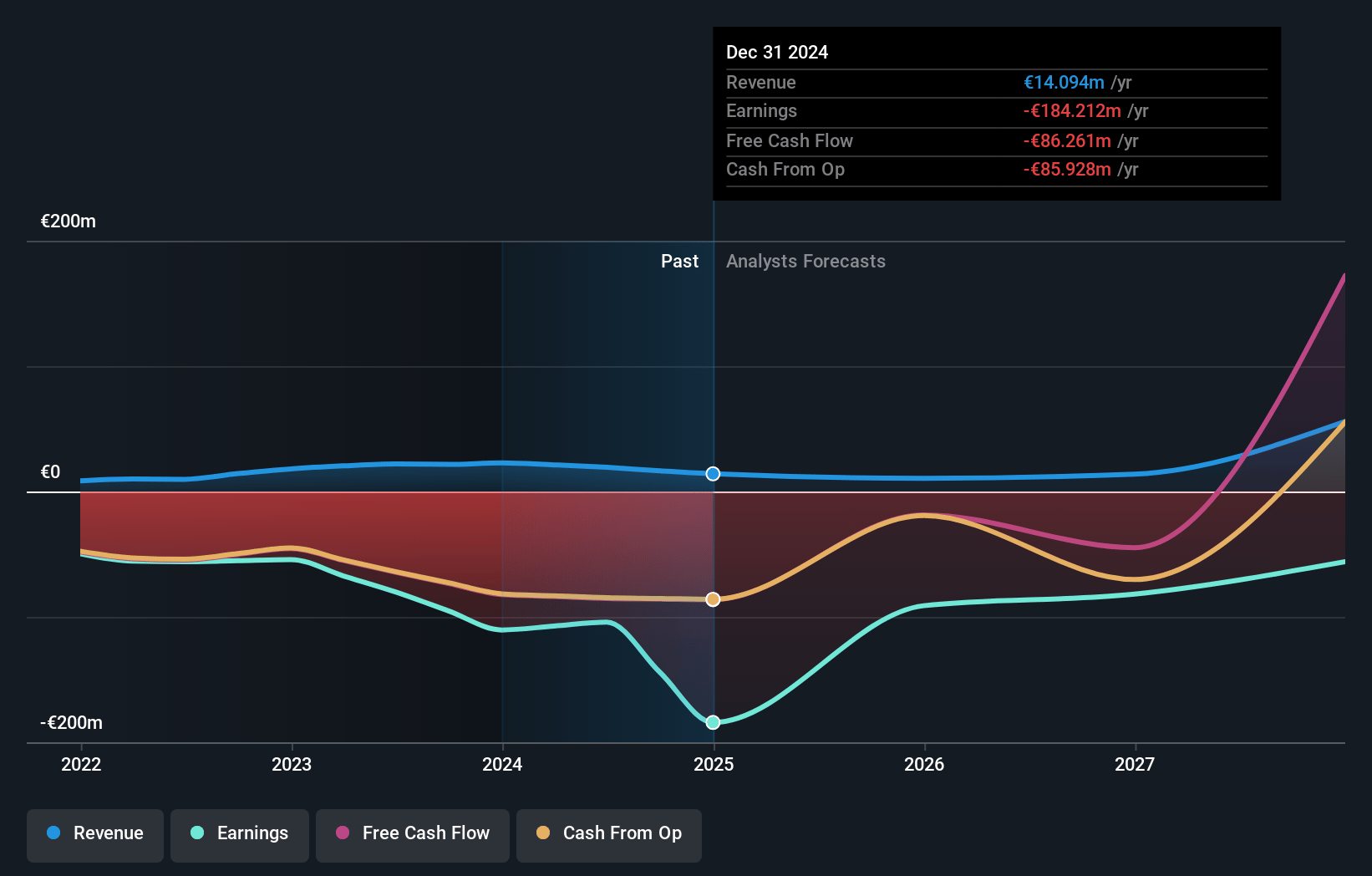The width and height of the screenshot is (1372, 876).
Task: Click the Dec 31 2024 tooltip date
Action: [x=777, y=53]
